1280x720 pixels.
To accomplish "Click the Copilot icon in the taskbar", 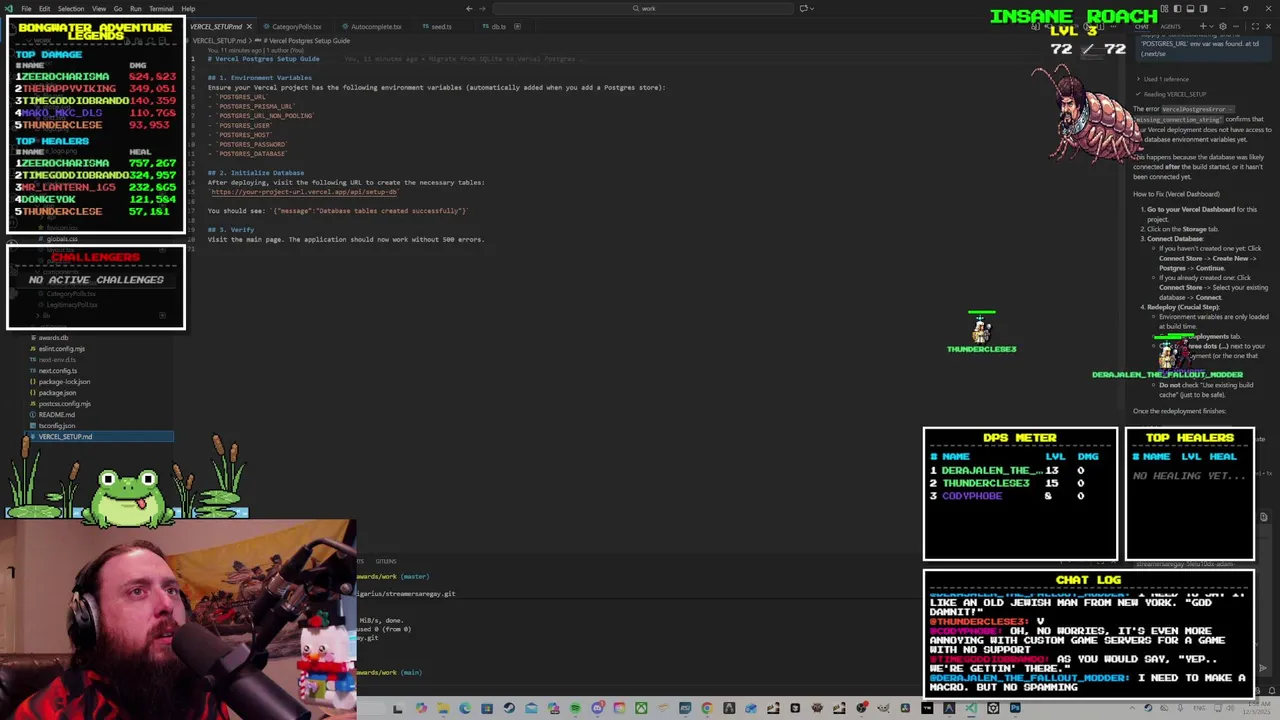I will [x=421, y=708].
